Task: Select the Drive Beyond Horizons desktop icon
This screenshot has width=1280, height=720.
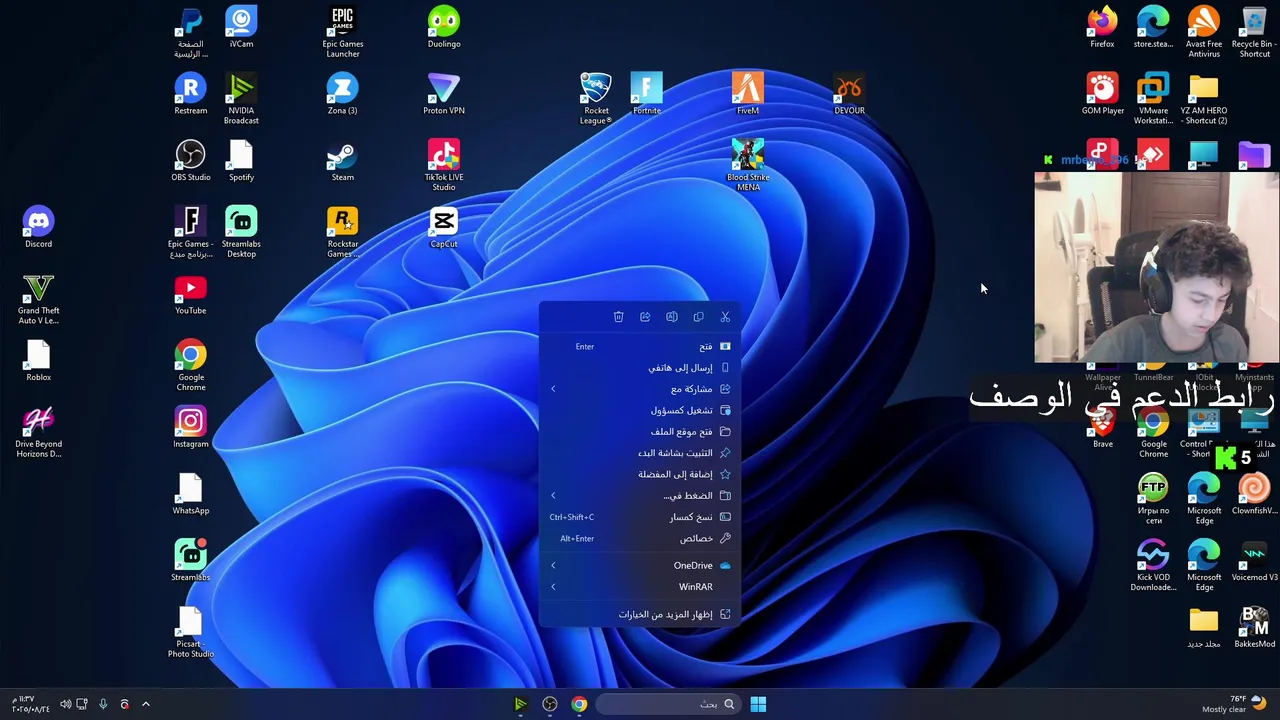Action: pos(38,432)
